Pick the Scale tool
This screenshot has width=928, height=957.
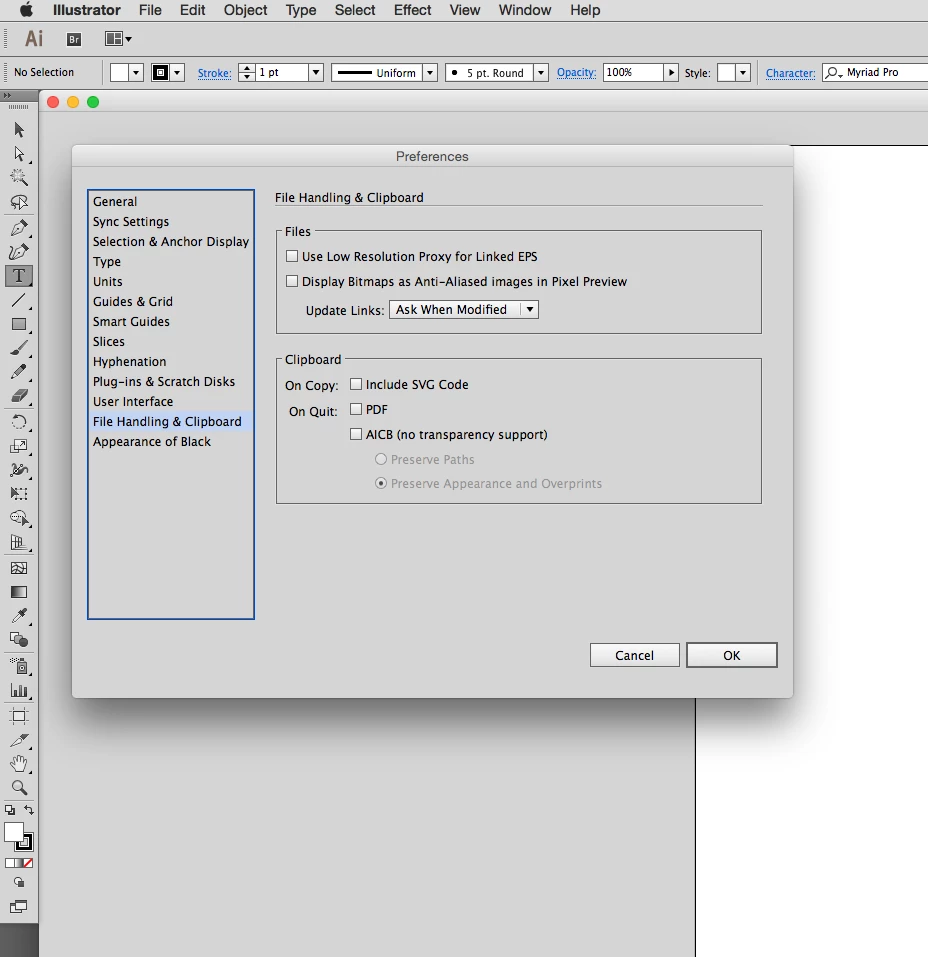(x=19, y=446)
